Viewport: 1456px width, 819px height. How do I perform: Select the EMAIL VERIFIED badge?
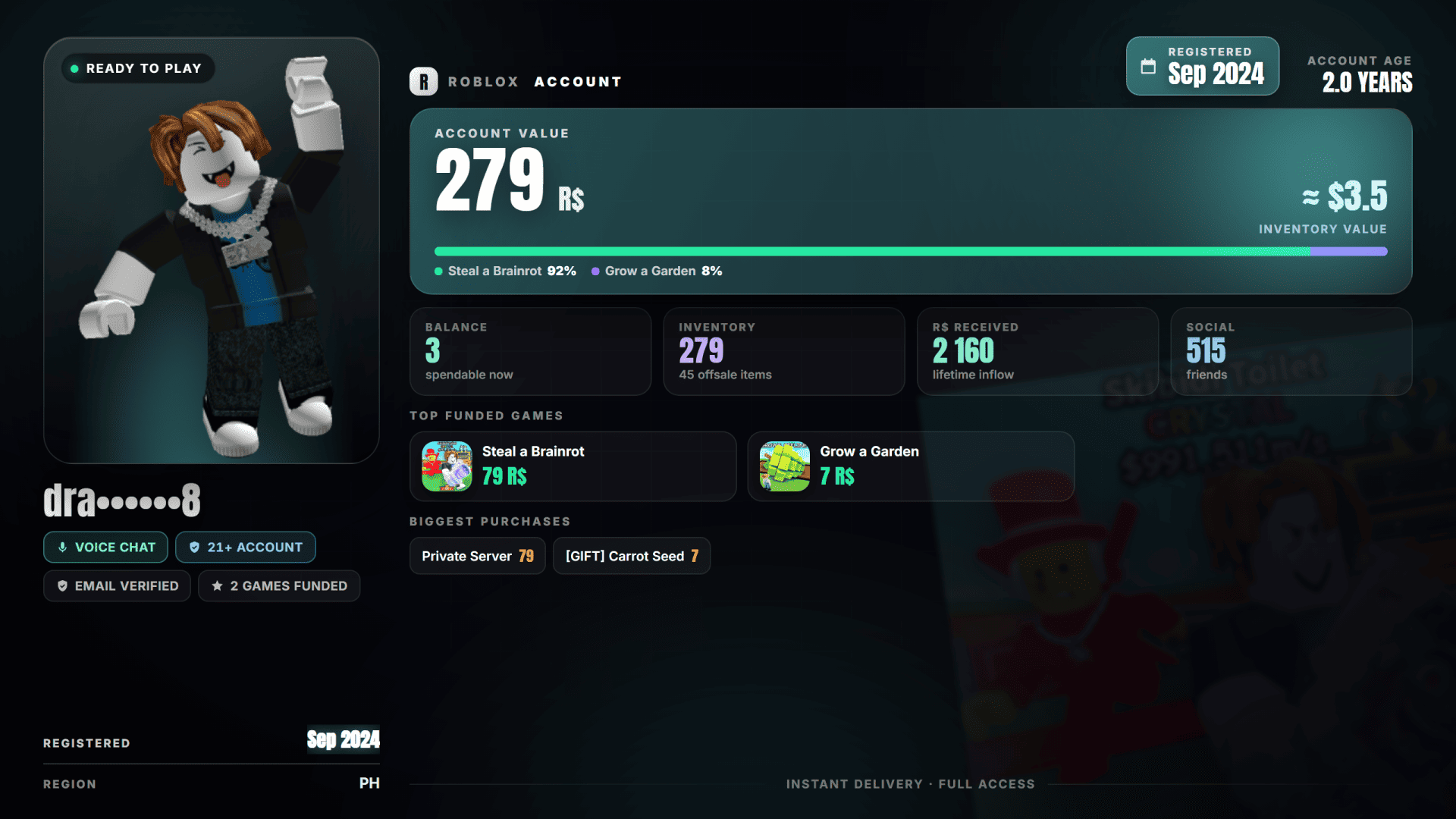coord(117,585)
